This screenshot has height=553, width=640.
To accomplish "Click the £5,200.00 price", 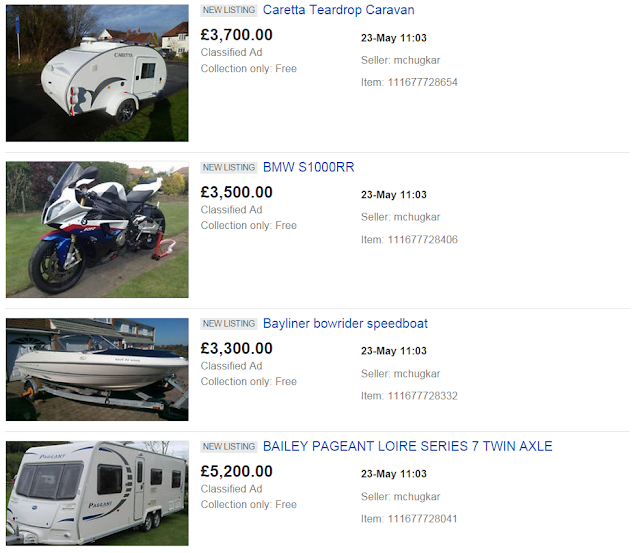I will tap(236, 471).
